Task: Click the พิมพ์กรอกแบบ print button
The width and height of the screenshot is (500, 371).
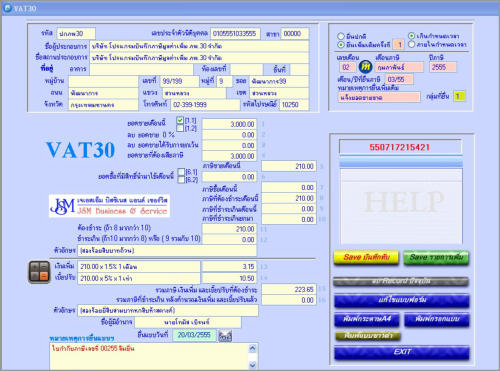Action: (x=437, y=319)
